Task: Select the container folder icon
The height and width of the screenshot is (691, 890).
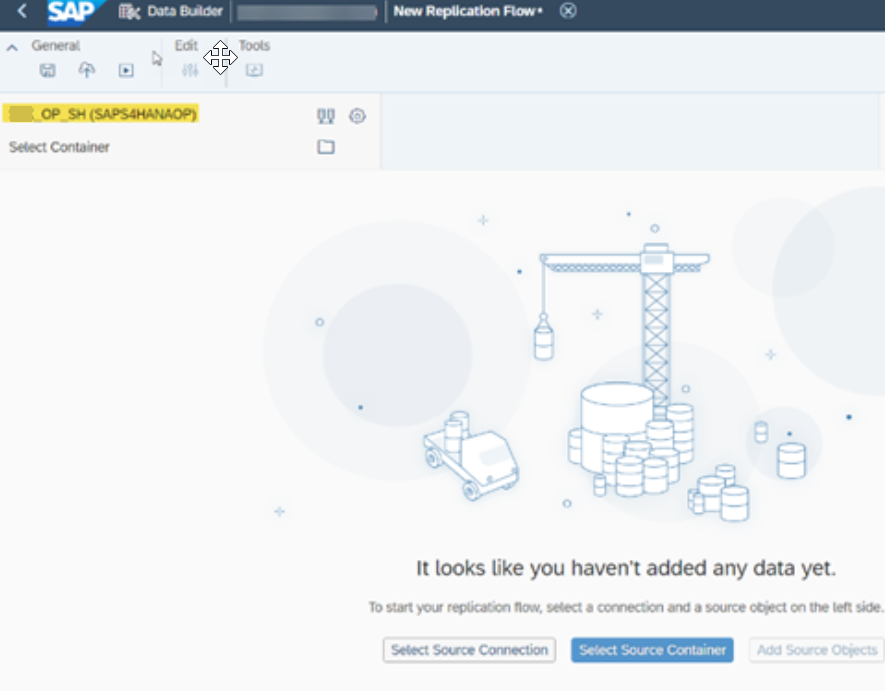Action: click(x=324, y=146)
